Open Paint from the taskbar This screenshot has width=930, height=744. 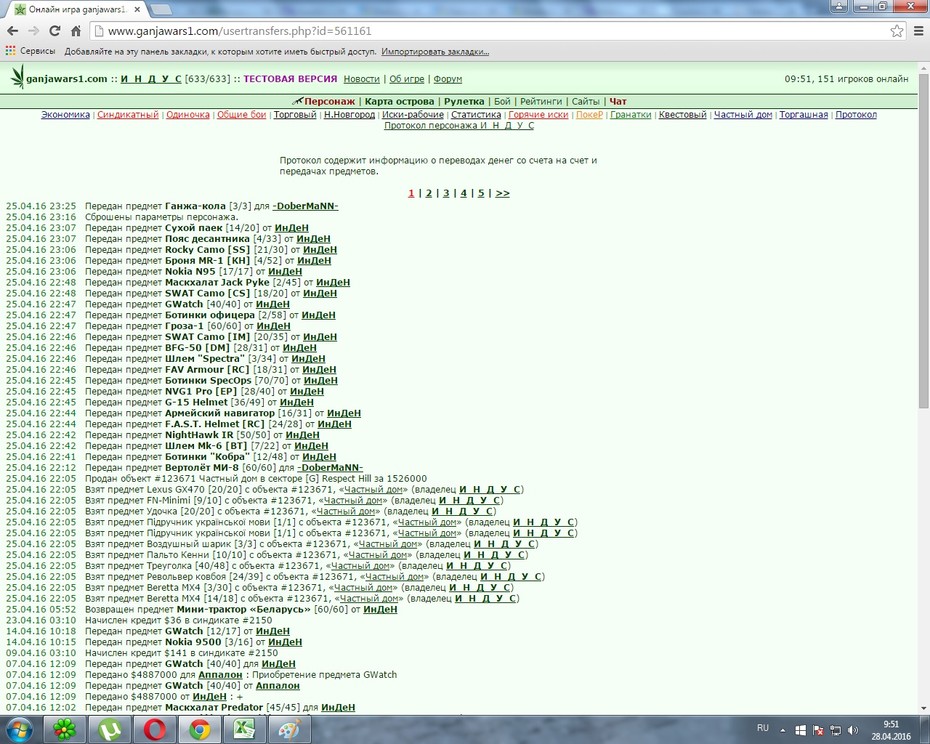point(289,729)
